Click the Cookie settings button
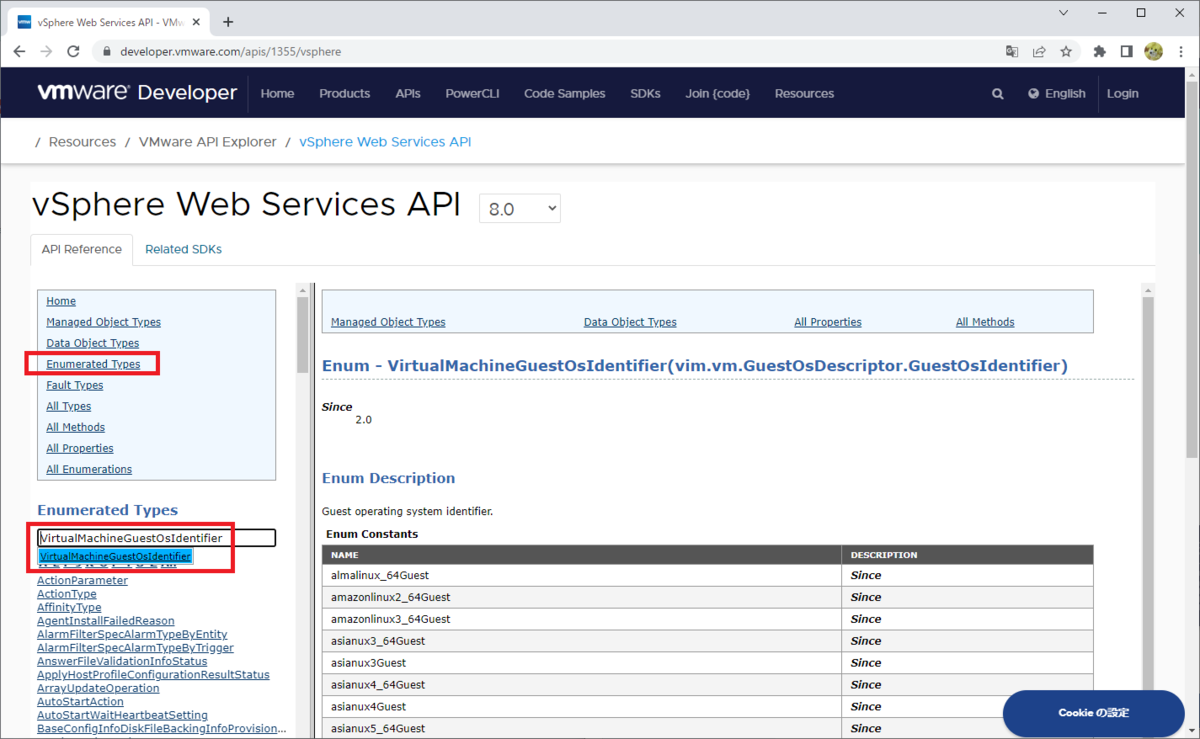Screen dimensions: 1200x739 coord(1094,713)
